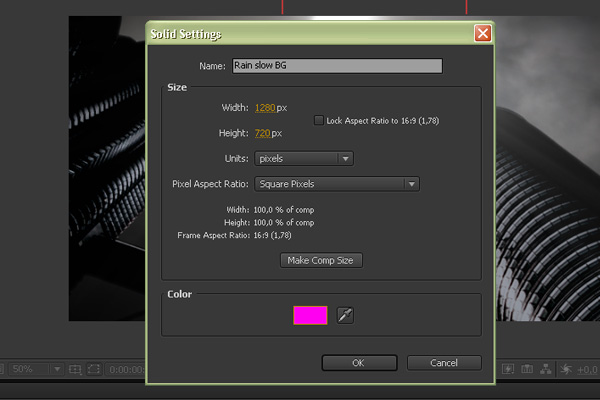Open the magenta solid color swatch

click(310, 315)
